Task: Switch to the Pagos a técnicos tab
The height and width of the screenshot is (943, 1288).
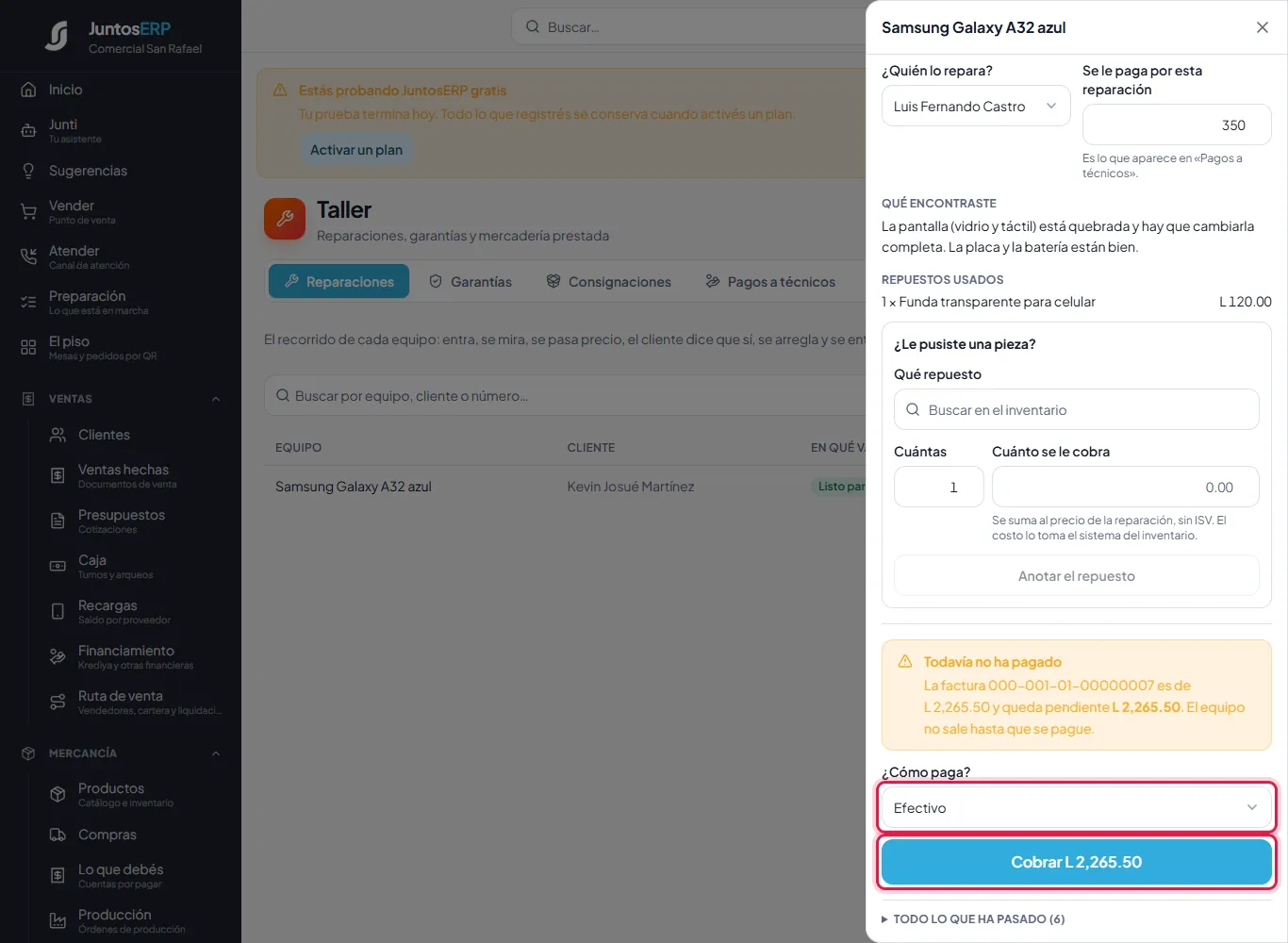Action: click(x=770, y=281)
